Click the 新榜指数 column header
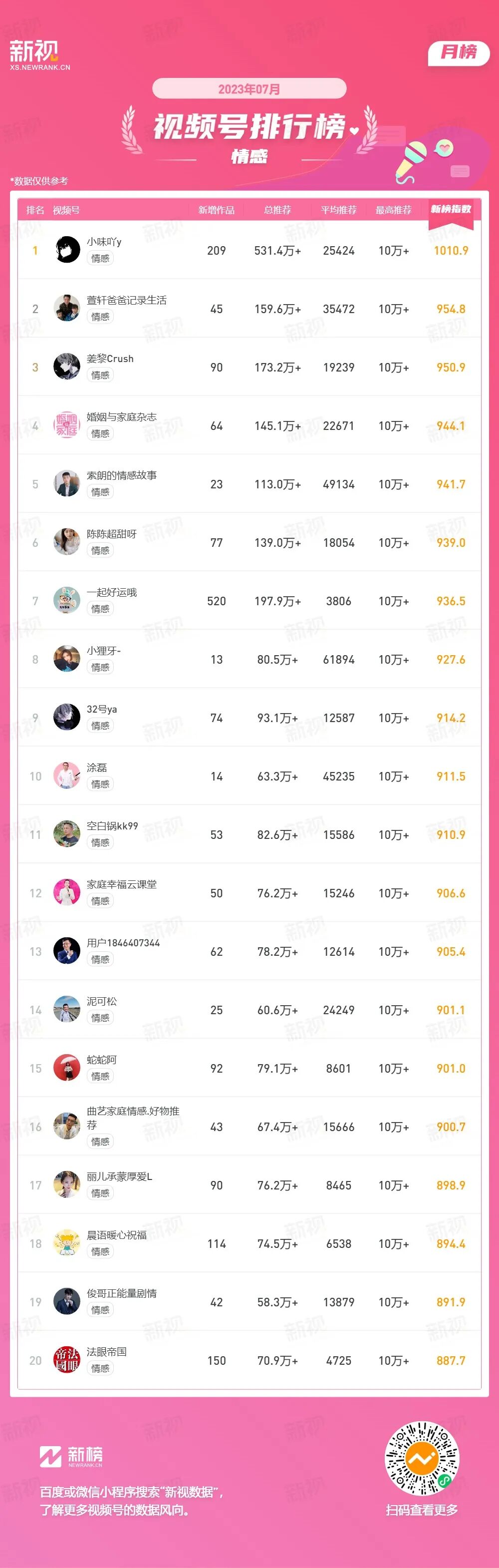The width and height of the screenshot is (499, 1568). point(450,209)
